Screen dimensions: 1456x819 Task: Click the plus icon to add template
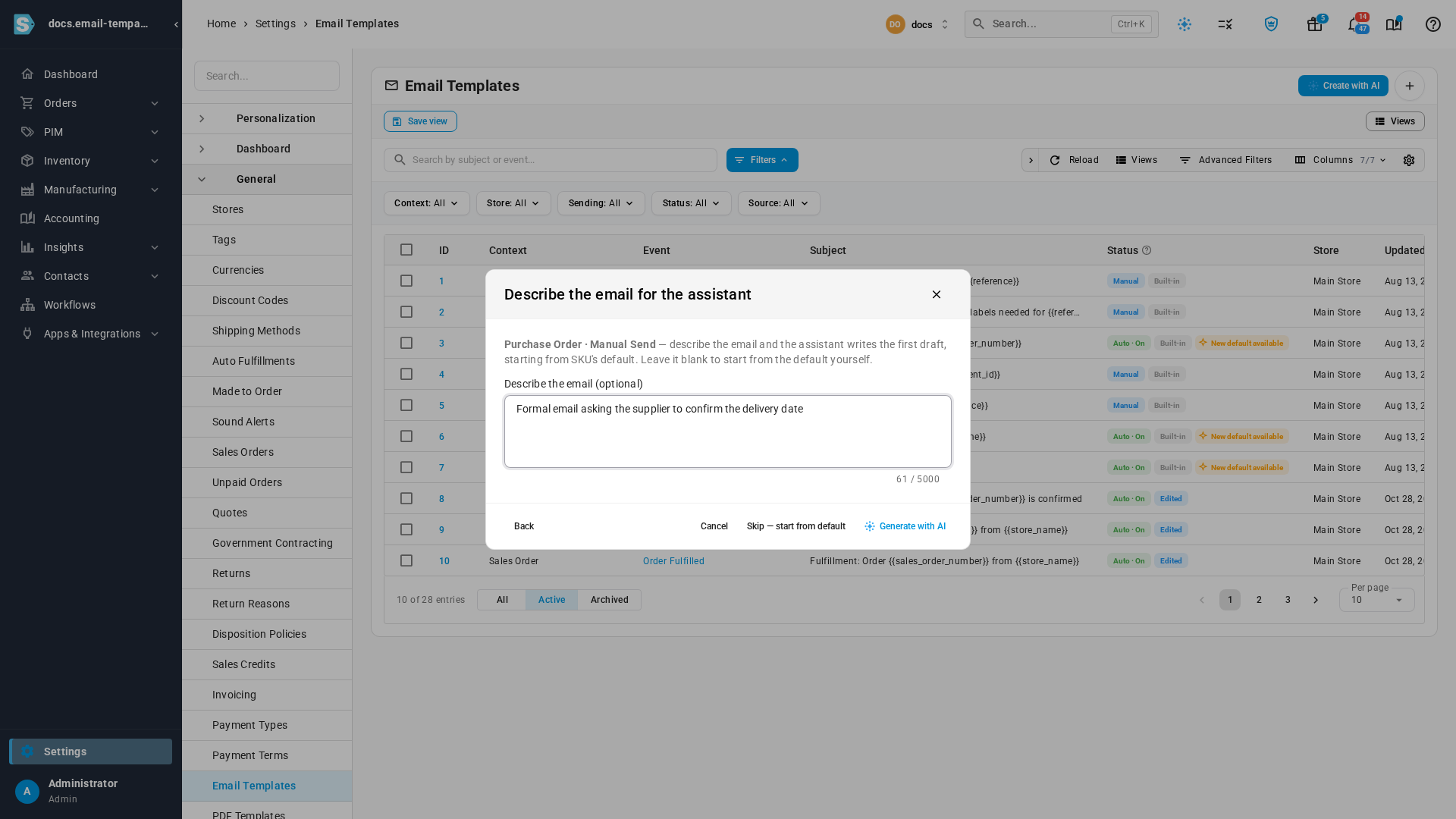click(1409, 86)
